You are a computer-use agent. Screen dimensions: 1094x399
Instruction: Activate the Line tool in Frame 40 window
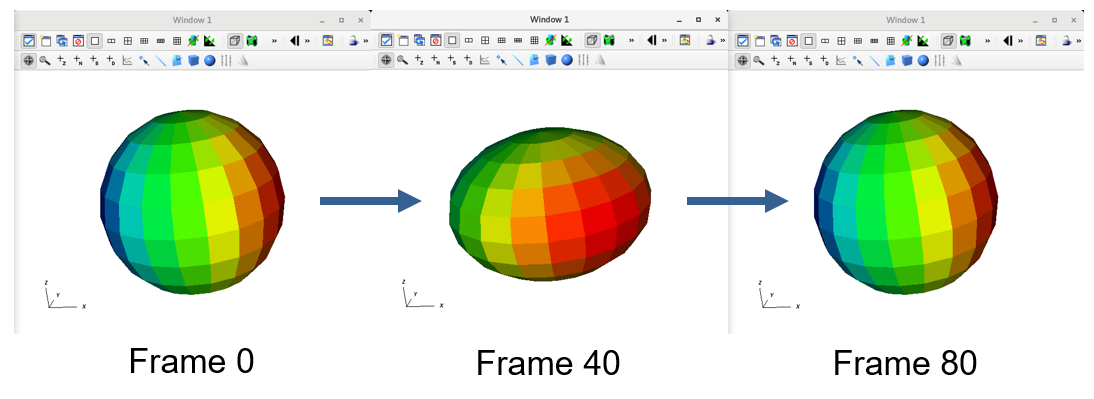pos(518,60)
